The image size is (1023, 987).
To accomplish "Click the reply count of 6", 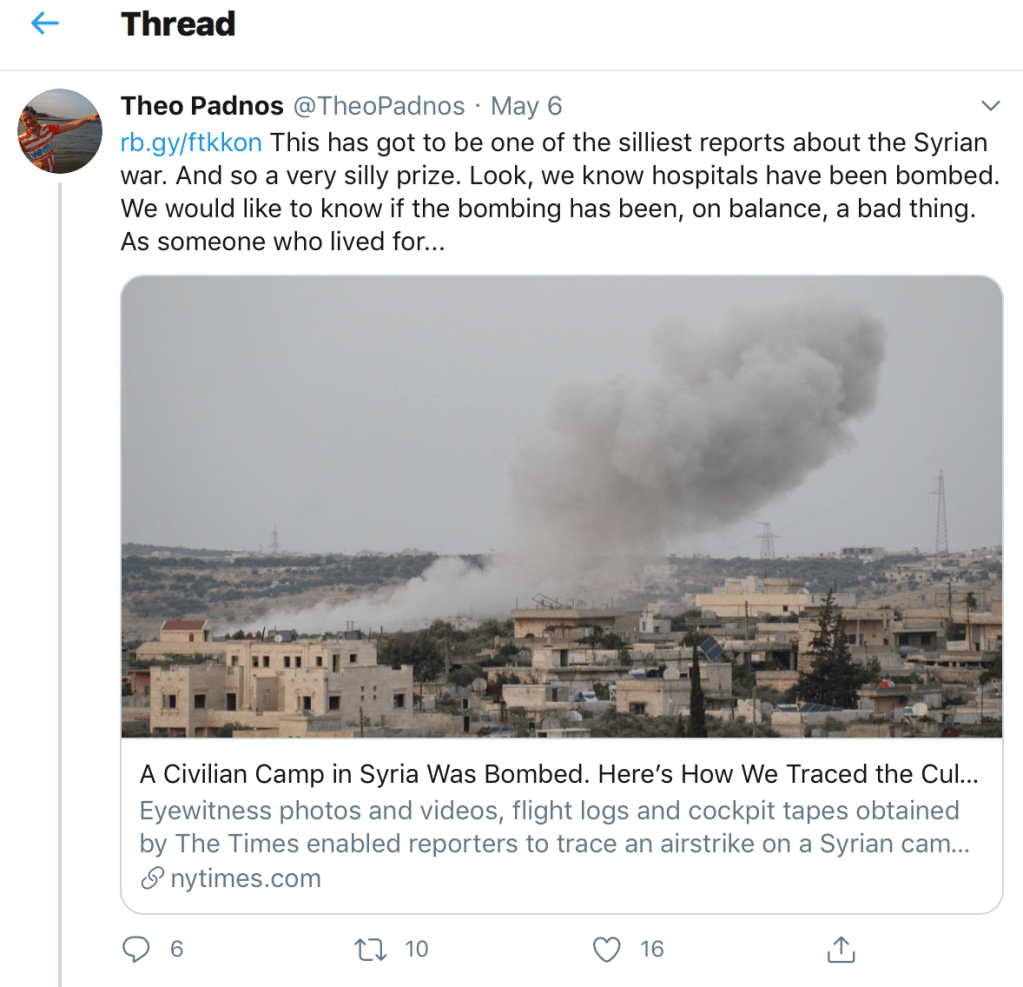I will 177,949.
